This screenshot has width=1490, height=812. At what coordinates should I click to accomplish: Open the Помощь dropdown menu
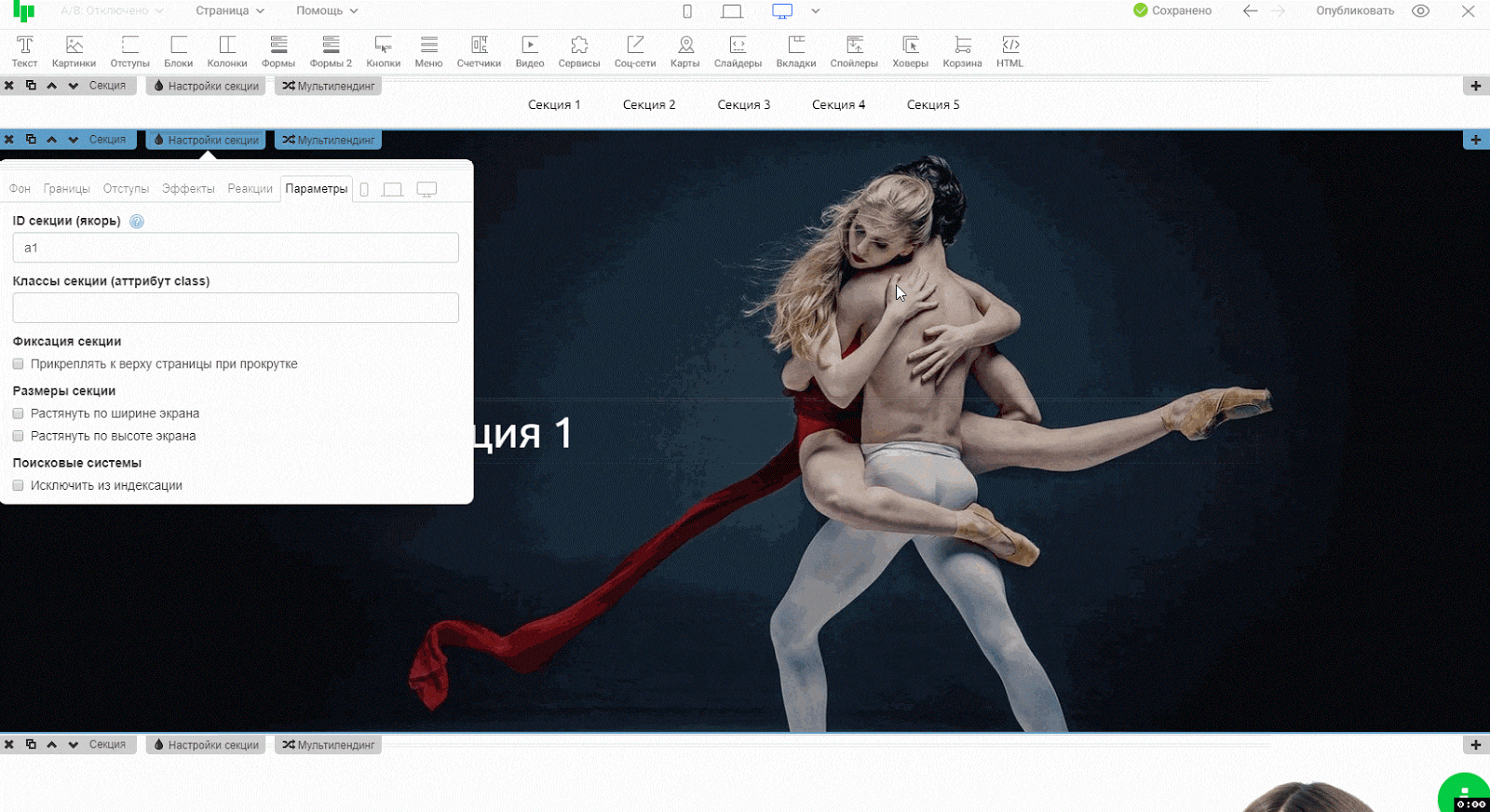(x=327, y=11)
